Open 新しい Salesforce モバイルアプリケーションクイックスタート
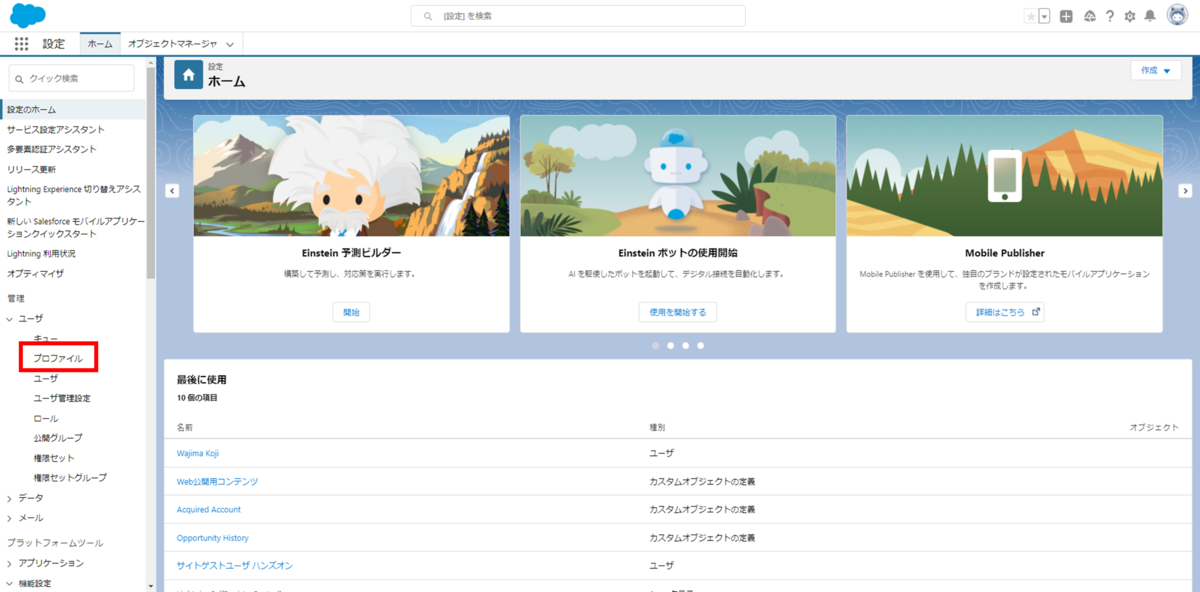1200x592 pixels. coord(75,227)
